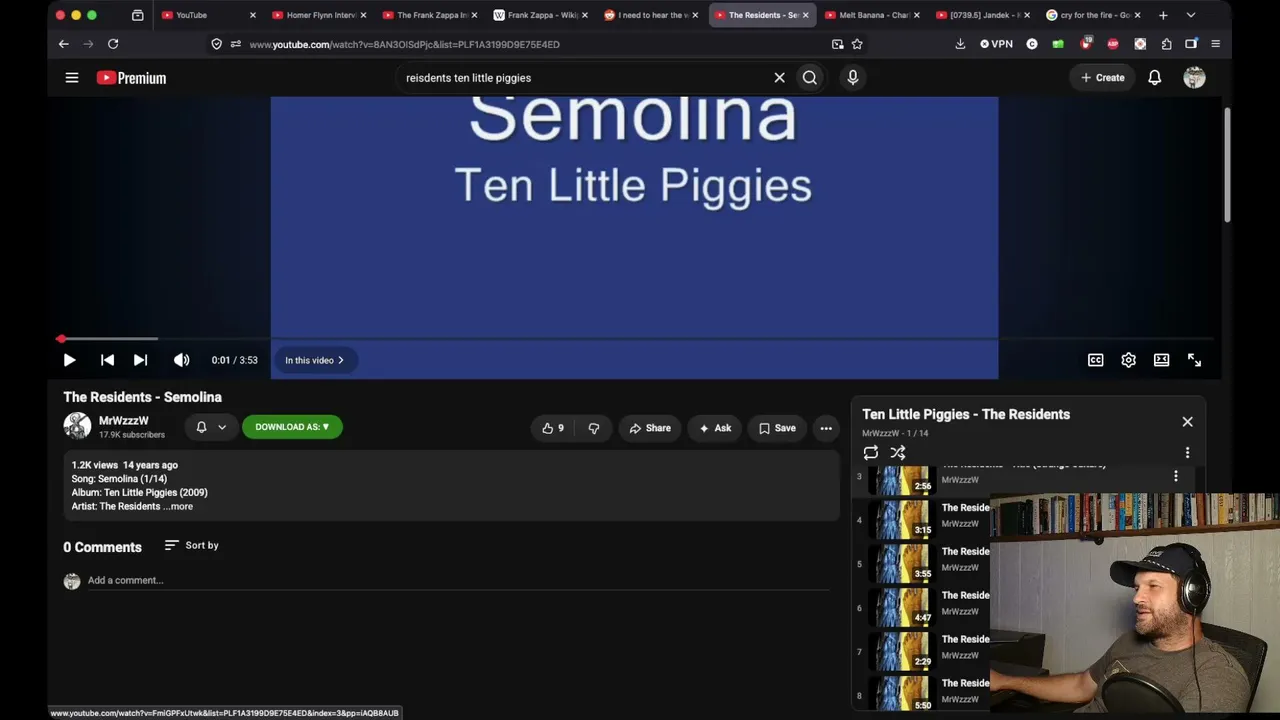Image resolution: width=1280 pixels, height=720 pixels.
Task: Save video to a playlist
Action: (777, 428)
